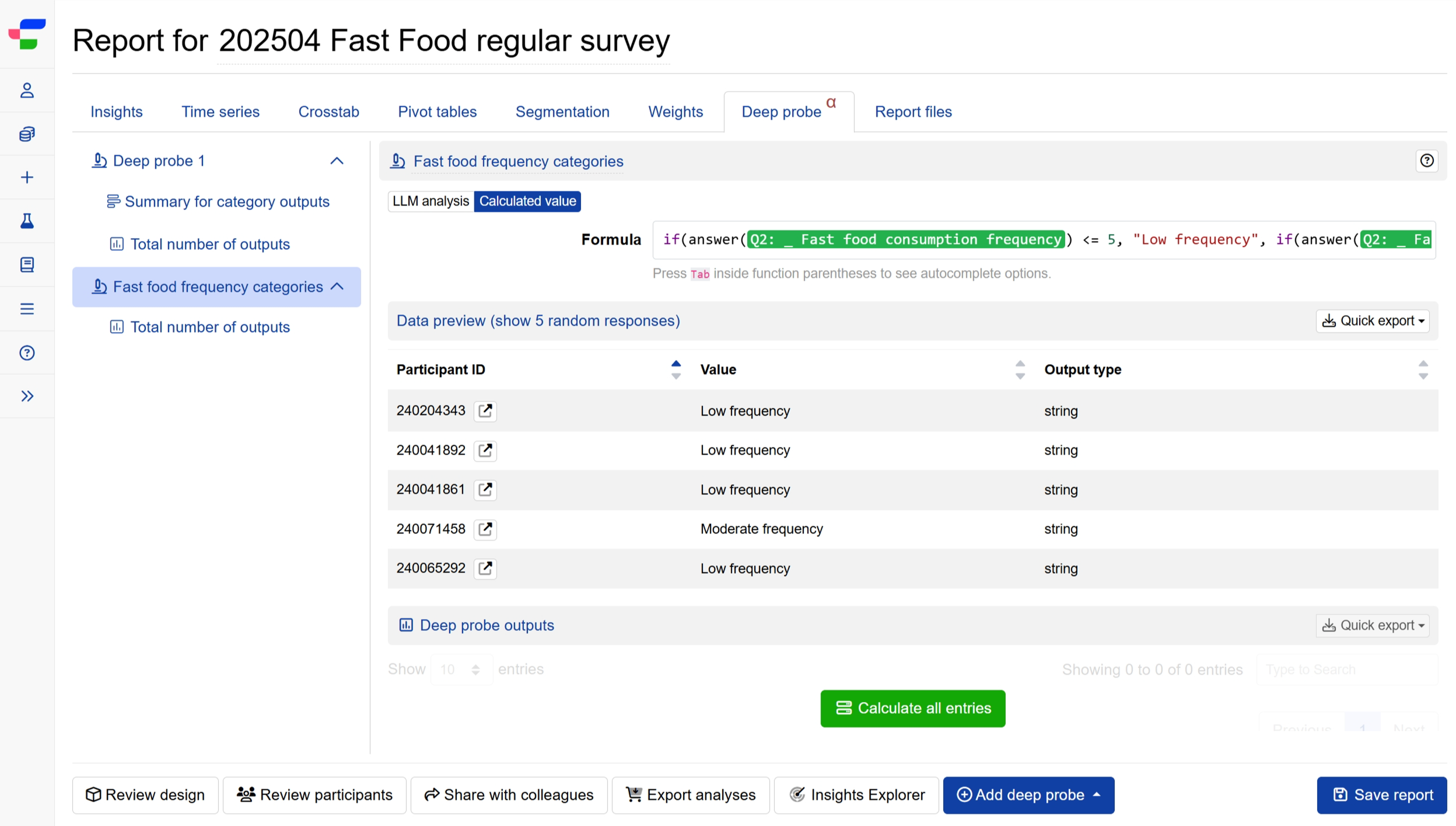This screenshot has height=826, width=1456.
Task: Click Review design button
Action: (145, 795)
